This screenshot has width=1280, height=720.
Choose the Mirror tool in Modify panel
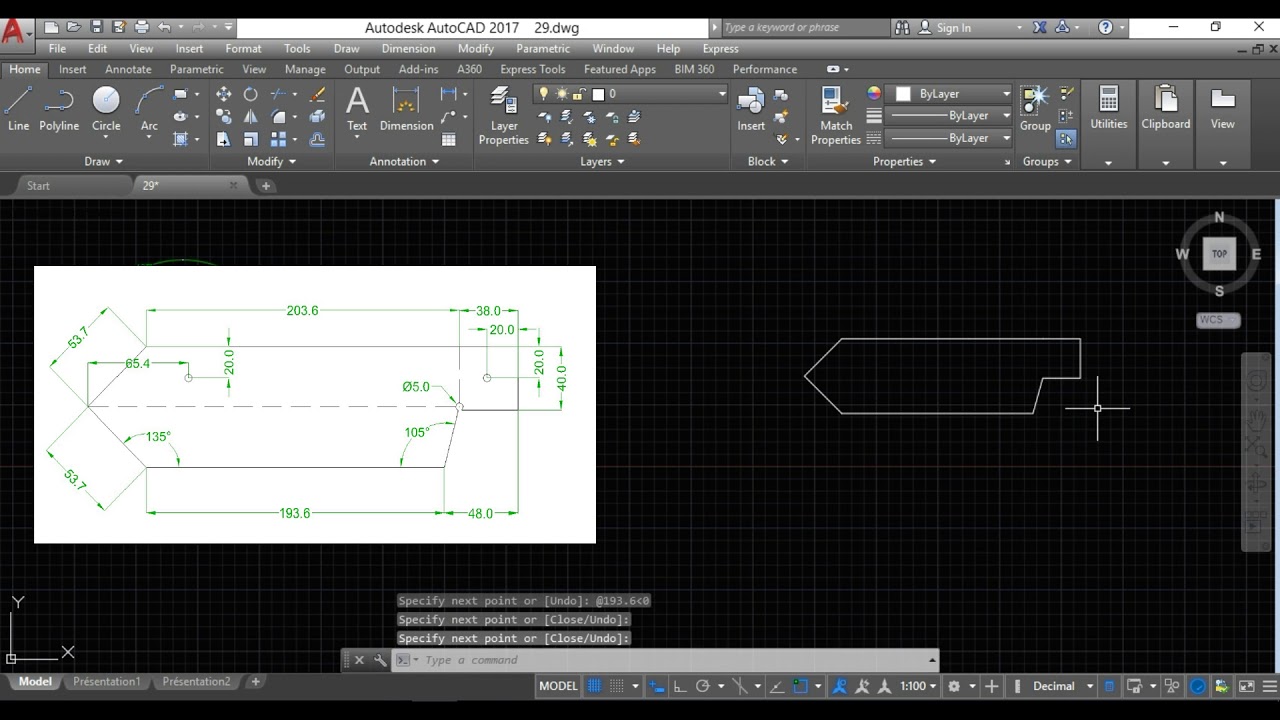tap(251, 117)
